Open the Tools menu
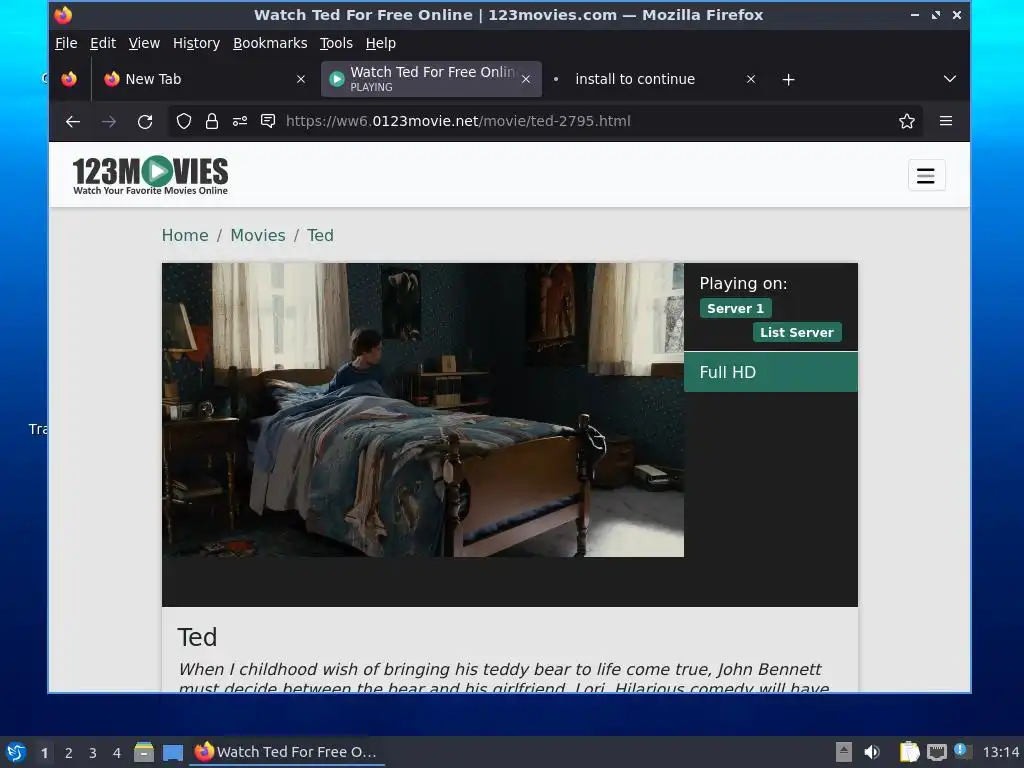 pos(336,43)
